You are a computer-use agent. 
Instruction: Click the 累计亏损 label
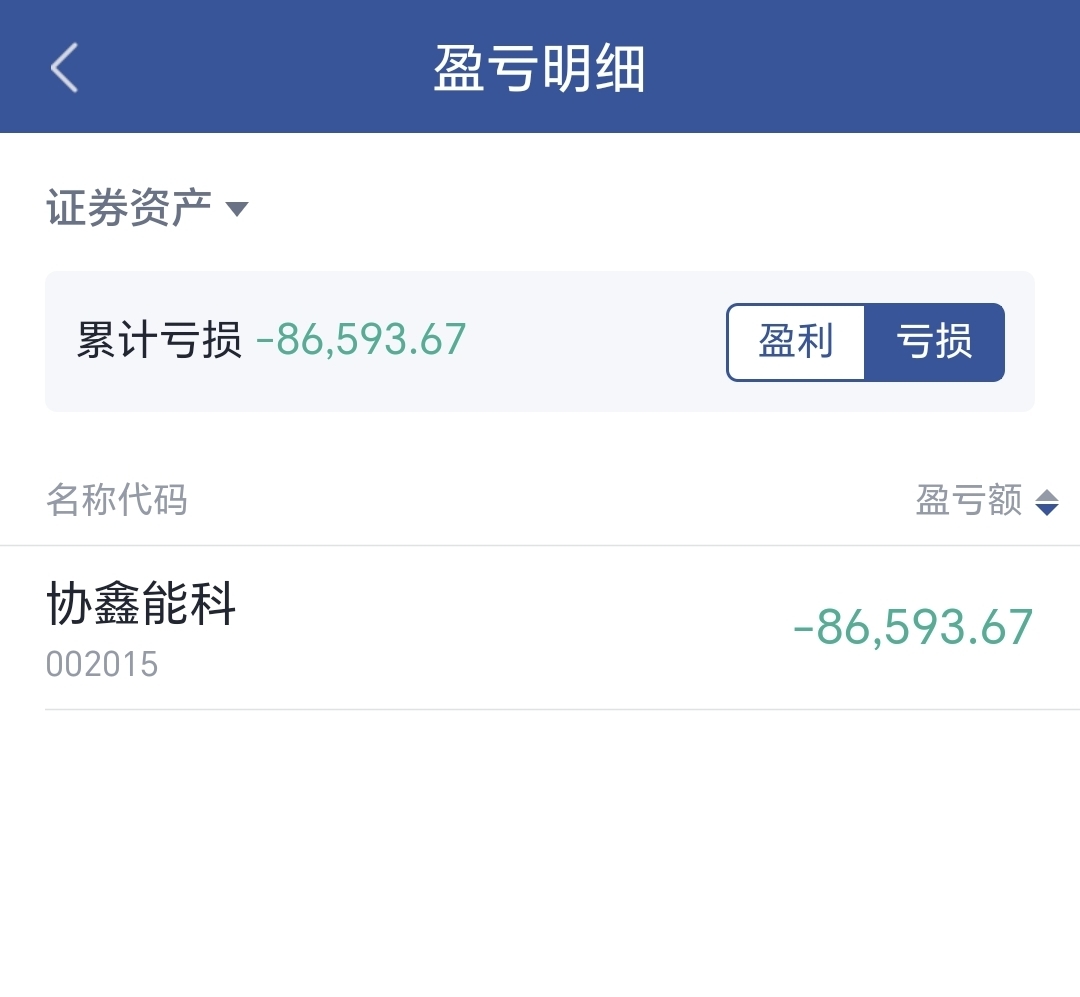click(x=159, y=340)
